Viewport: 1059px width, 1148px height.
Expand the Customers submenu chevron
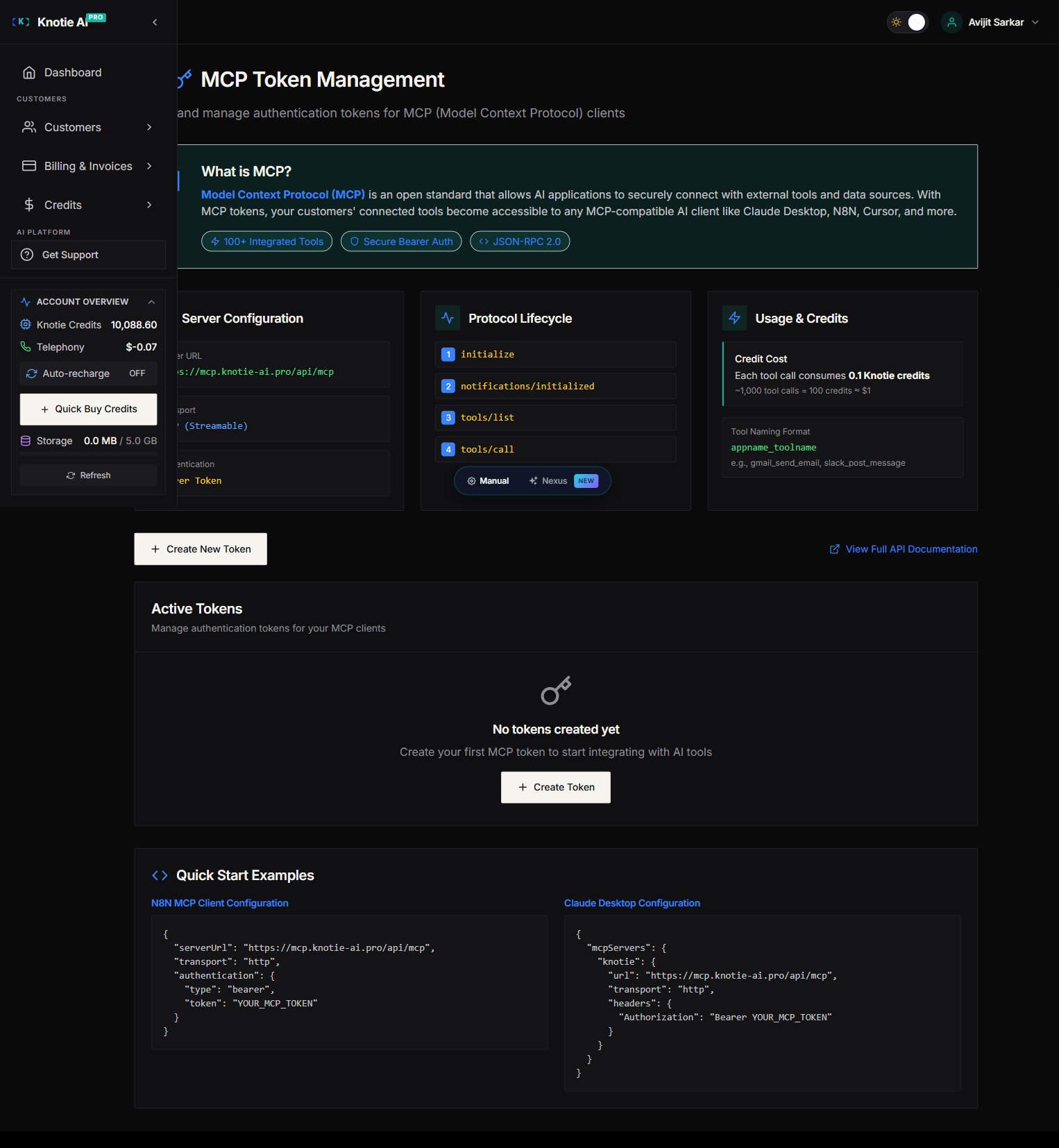click(x=149, y=127)
